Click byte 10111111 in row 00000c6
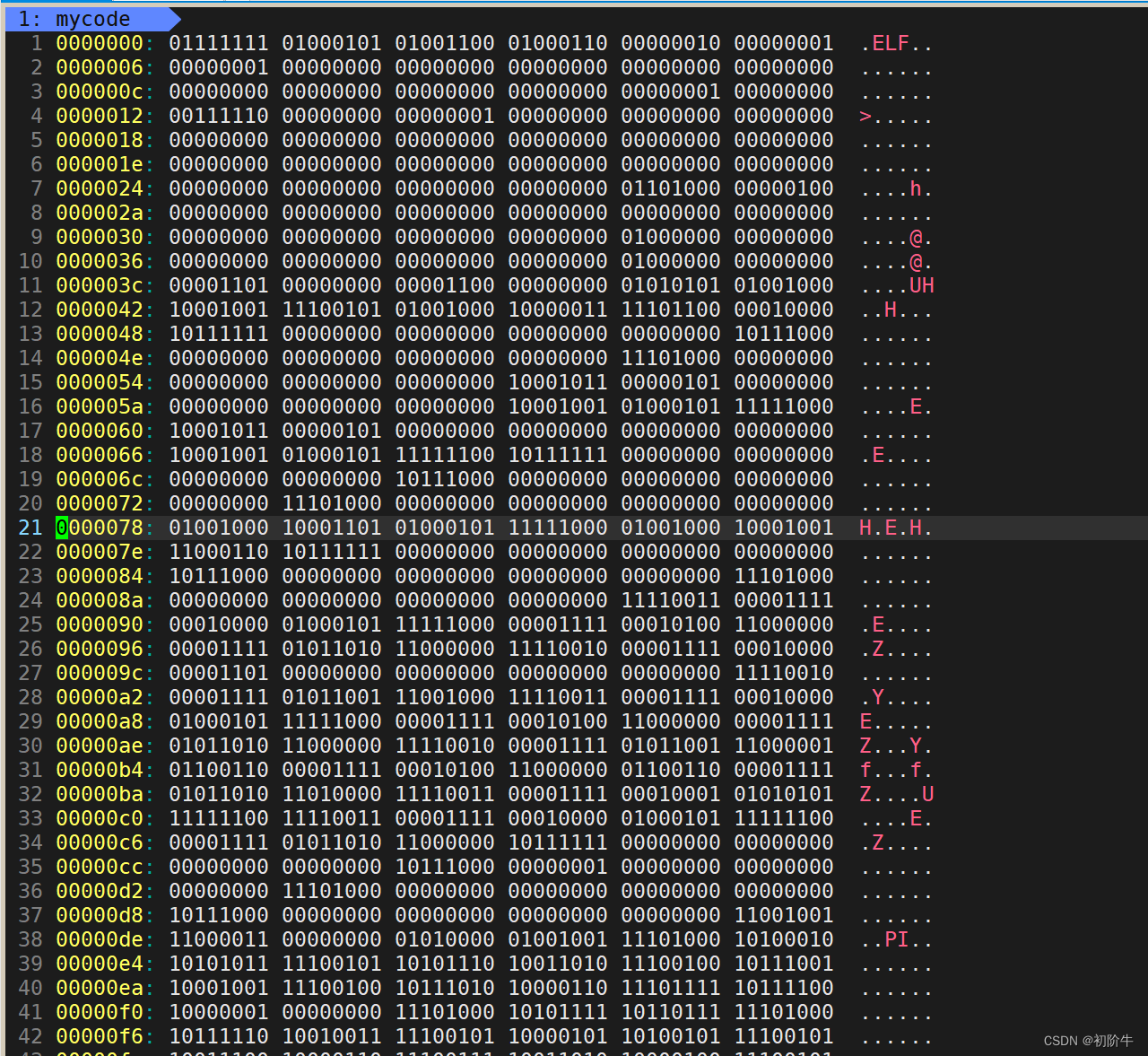 [x=558, y=842]
